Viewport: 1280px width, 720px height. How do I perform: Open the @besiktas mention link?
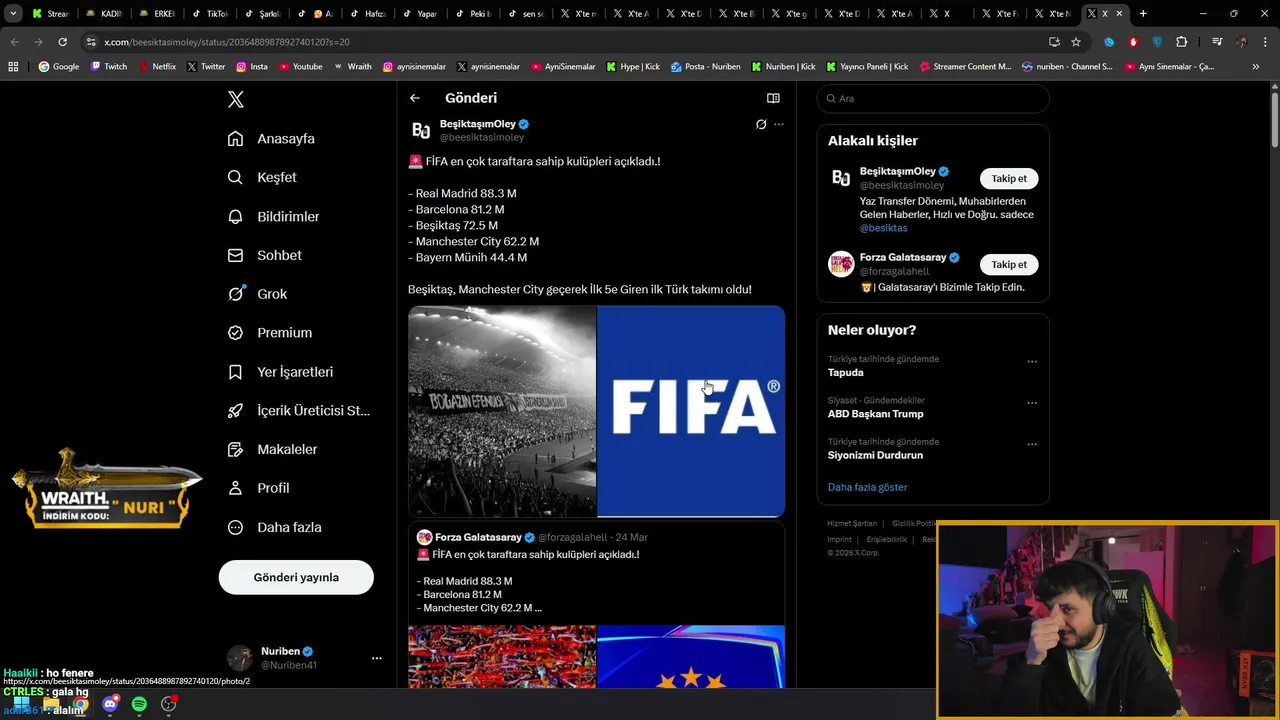(x=883, y=228)
